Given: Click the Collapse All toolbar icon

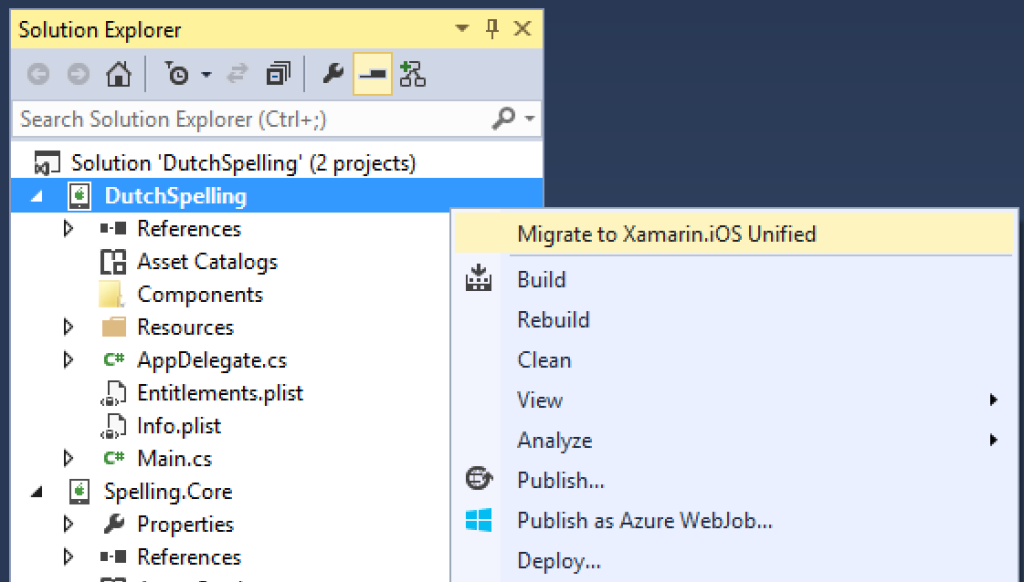Looking at the screenshot, I should (278, 75).
